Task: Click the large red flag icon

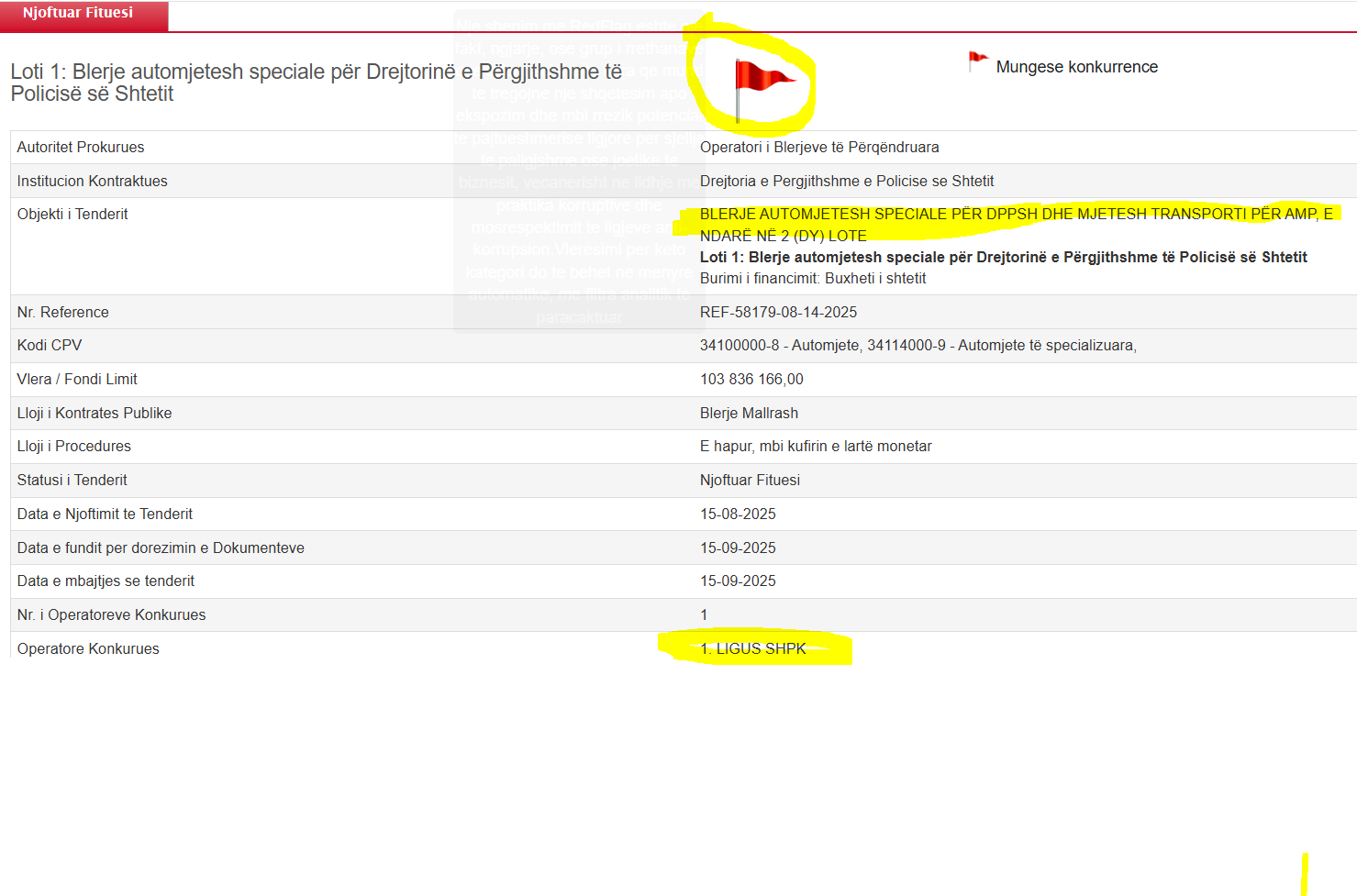Action: [x=762, y=82]
